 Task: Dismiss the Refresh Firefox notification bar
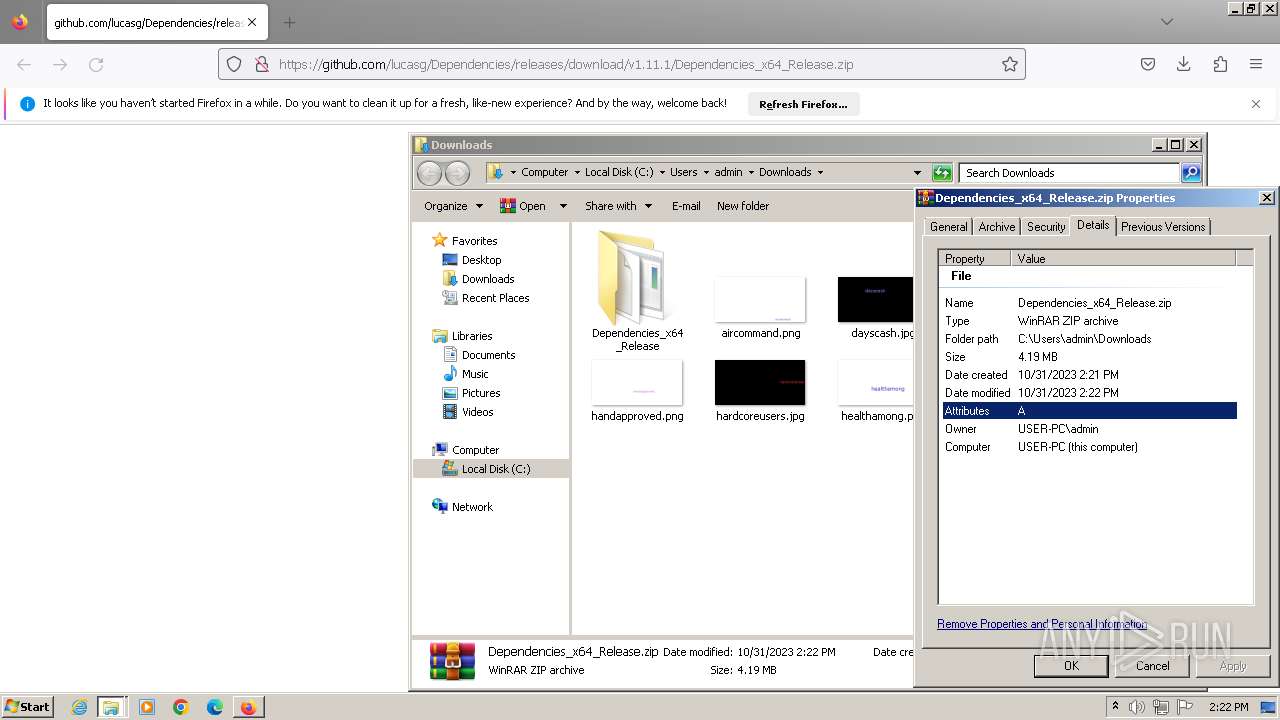(1256, 104)
